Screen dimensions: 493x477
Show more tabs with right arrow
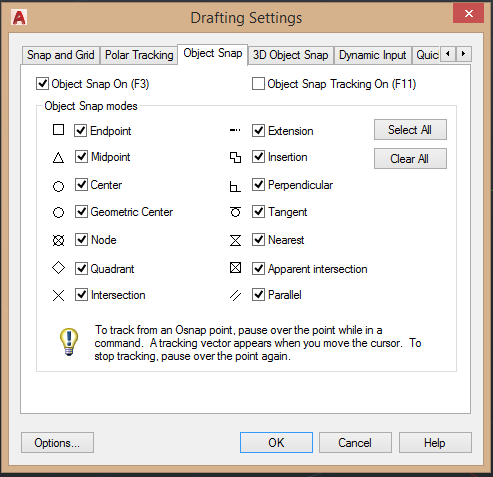(x=464, y=54)
